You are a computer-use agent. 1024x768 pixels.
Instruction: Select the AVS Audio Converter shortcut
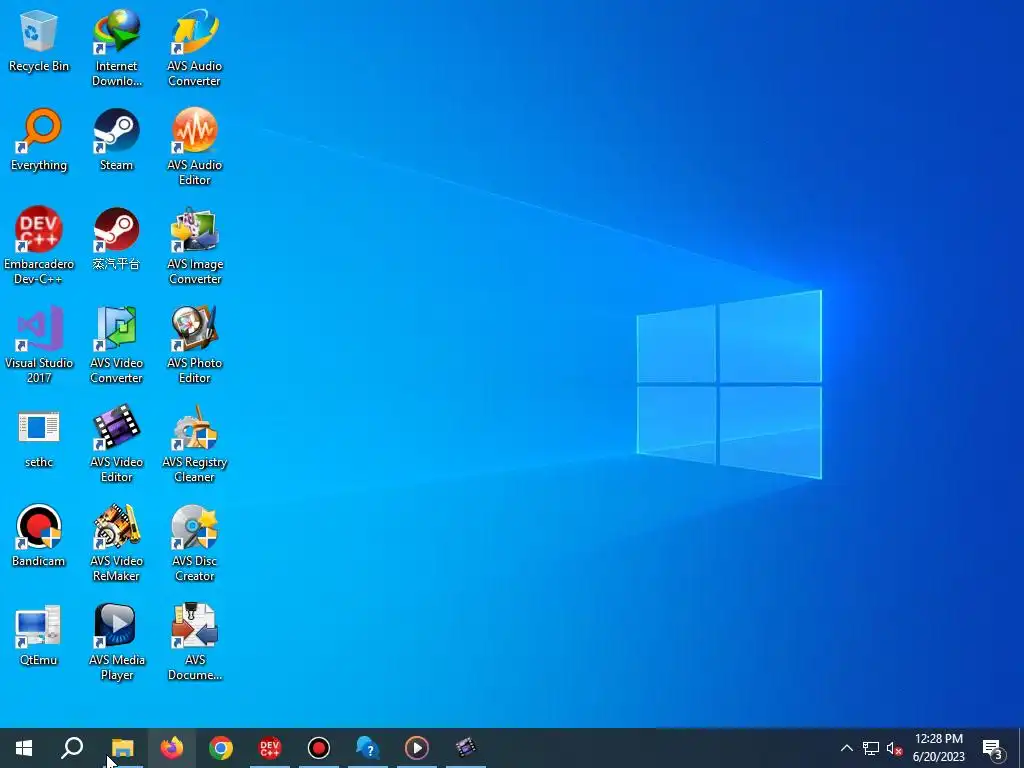pyautogui.click(x=195, y=48)
